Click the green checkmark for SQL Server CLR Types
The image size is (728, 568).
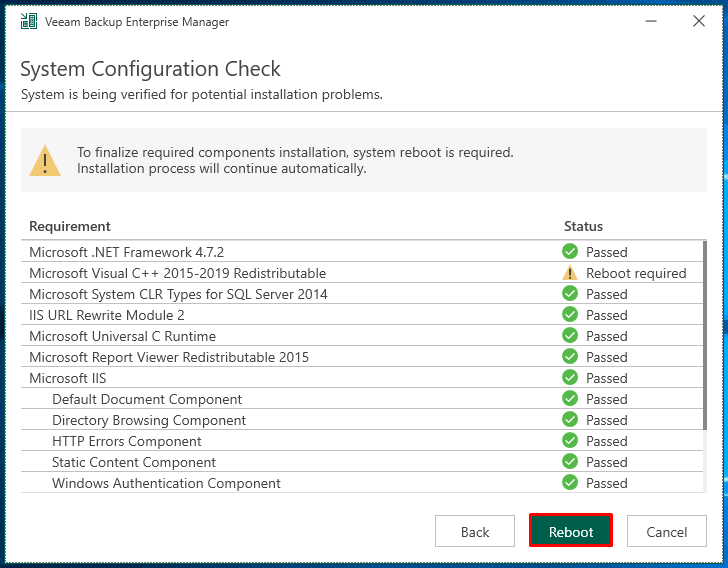570,294
